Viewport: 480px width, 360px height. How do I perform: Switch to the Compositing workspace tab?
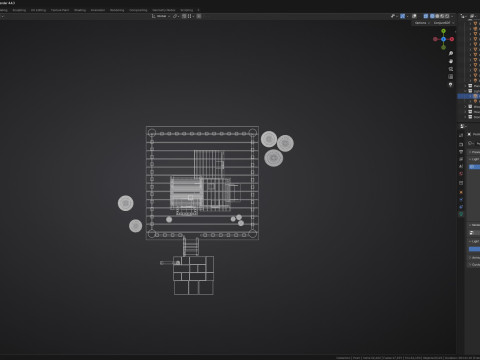click(138, 10)
